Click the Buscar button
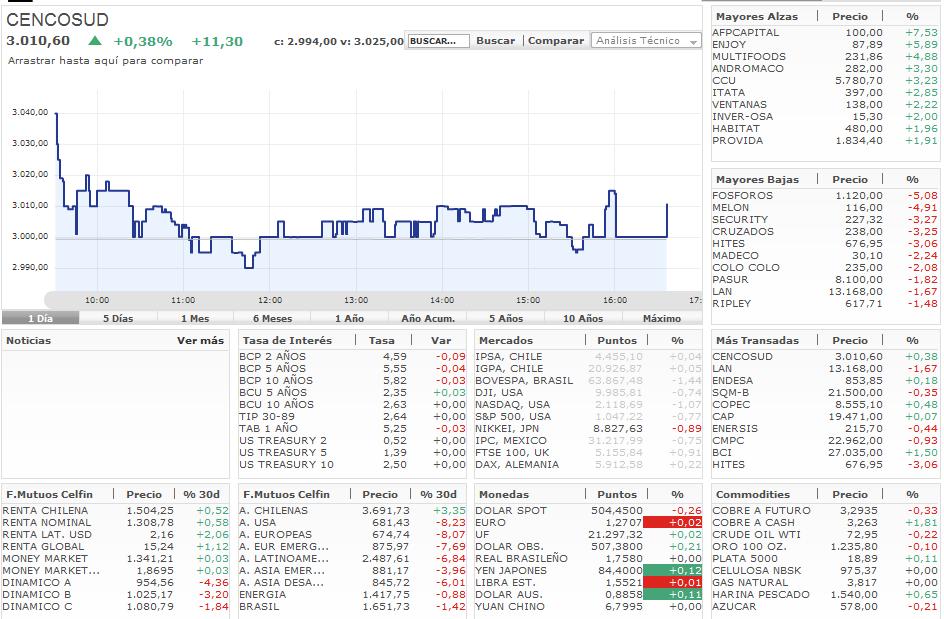Viewport: 944px width, 619px height. [x=495, y=41]
